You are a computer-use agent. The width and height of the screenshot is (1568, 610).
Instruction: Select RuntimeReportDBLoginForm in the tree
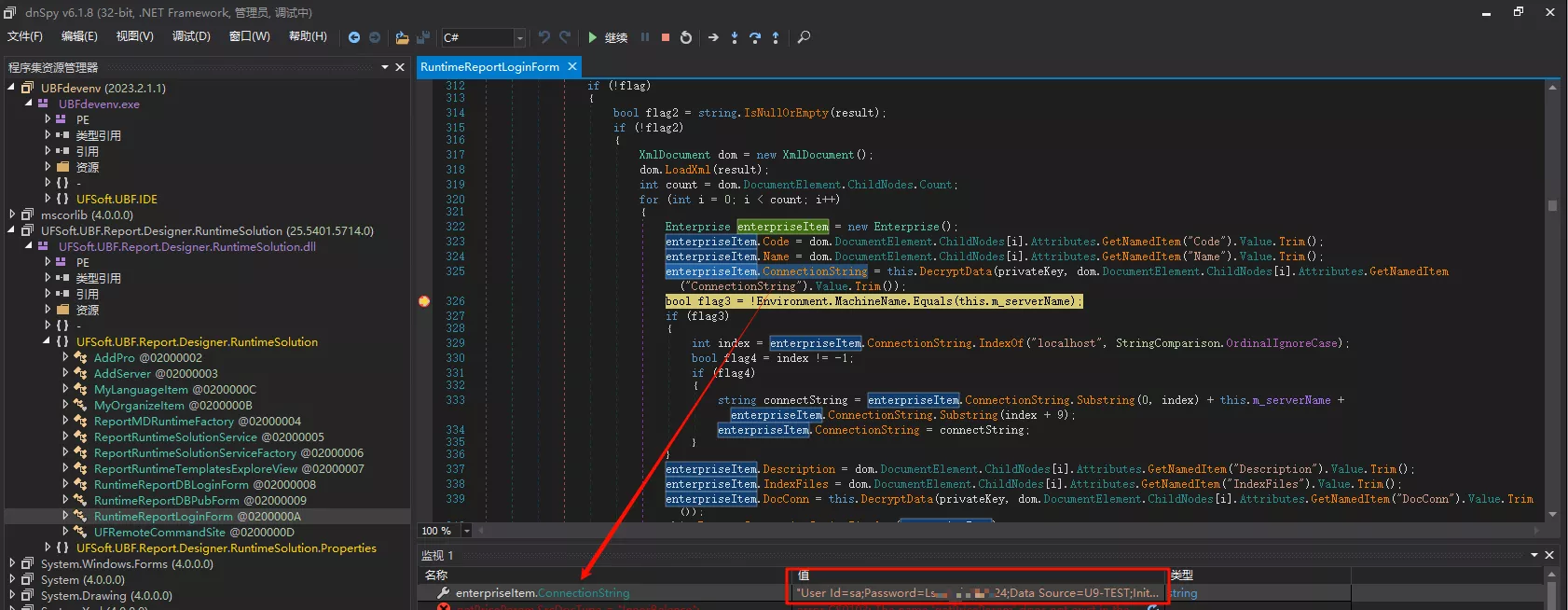coord(171,484)
